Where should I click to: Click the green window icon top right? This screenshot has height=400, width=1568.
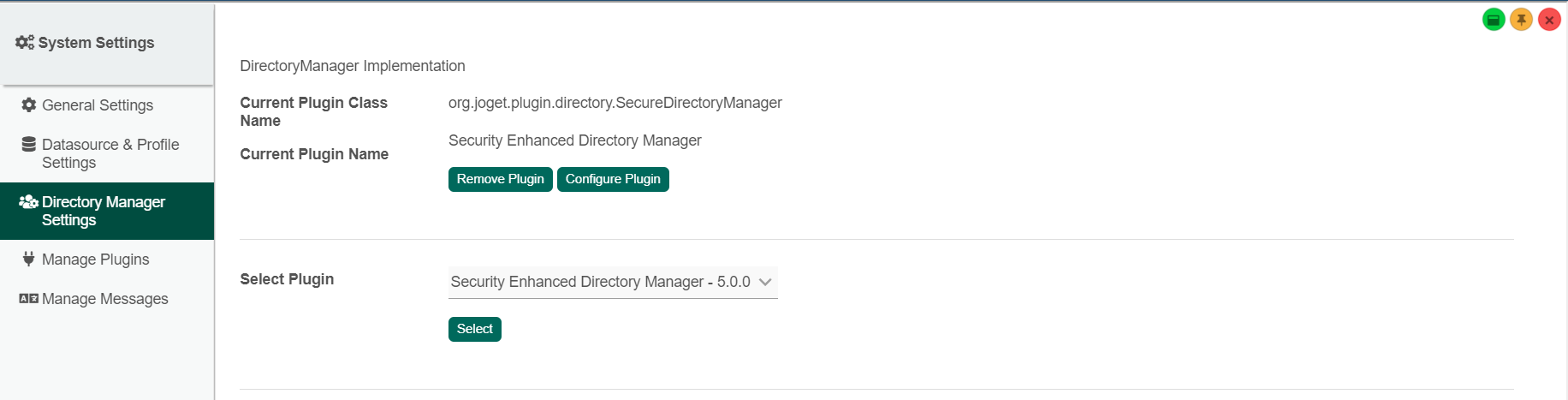[1494, 20]
